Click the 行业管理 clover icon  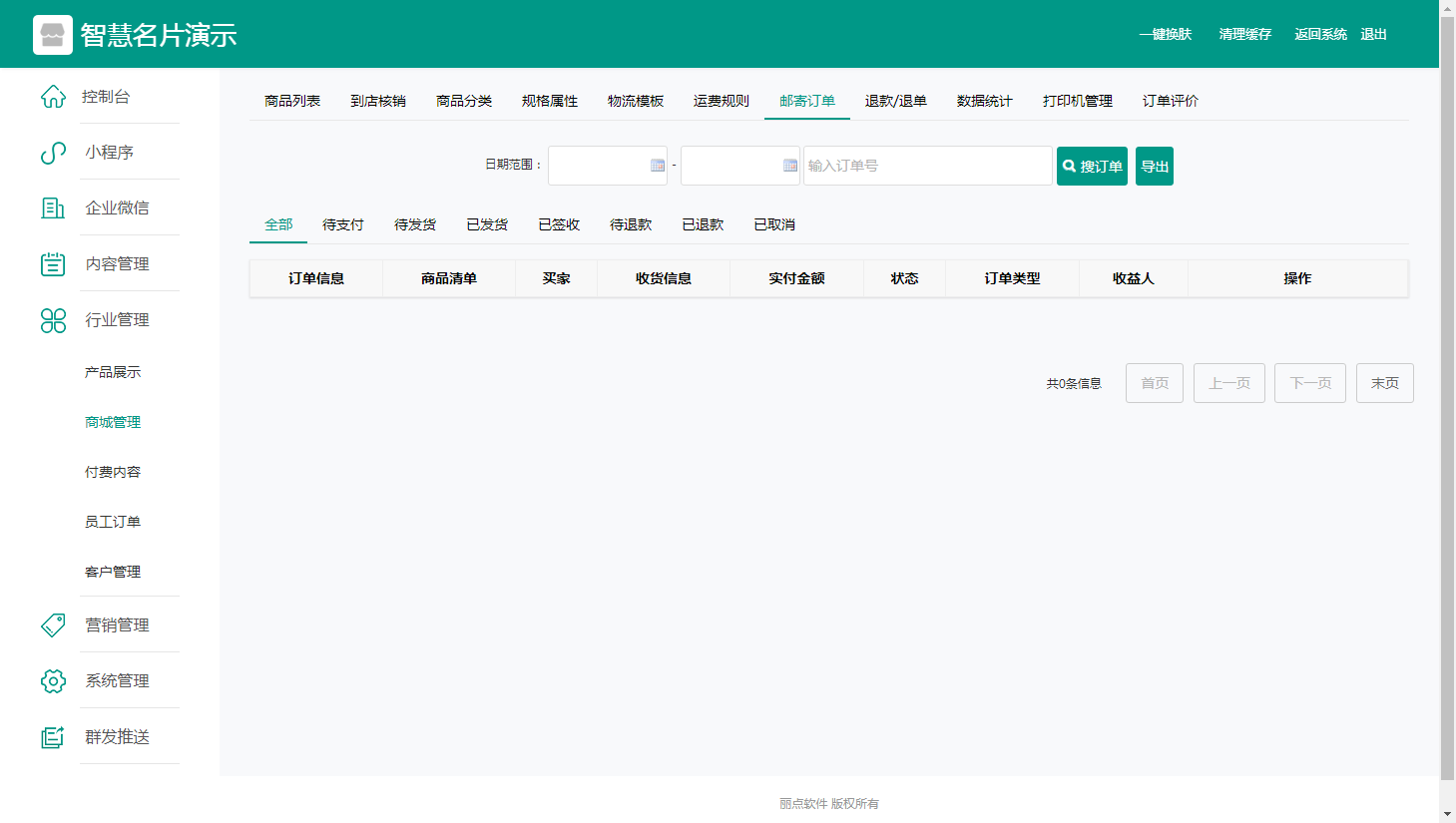point(53,320)
